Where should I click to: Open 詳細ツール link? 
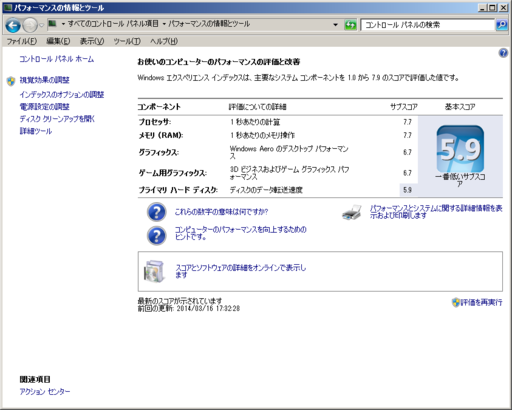pyautogui.click(x=36, y=131)
